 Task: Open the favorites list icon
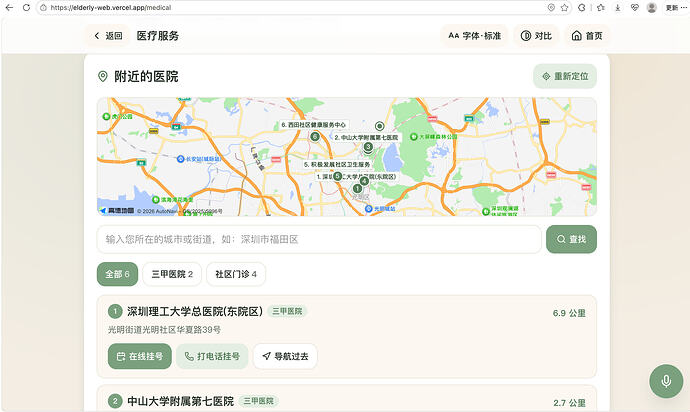click(601, 7)
